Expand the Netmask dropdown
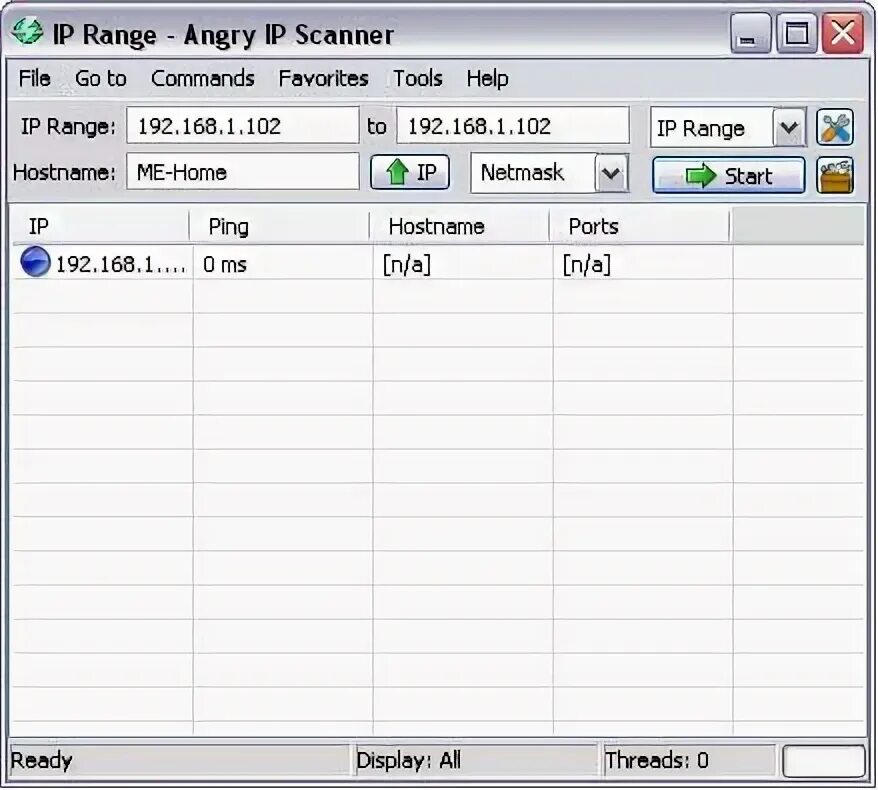This screenshot has width=878, height=790. click(x=611, y=173)
